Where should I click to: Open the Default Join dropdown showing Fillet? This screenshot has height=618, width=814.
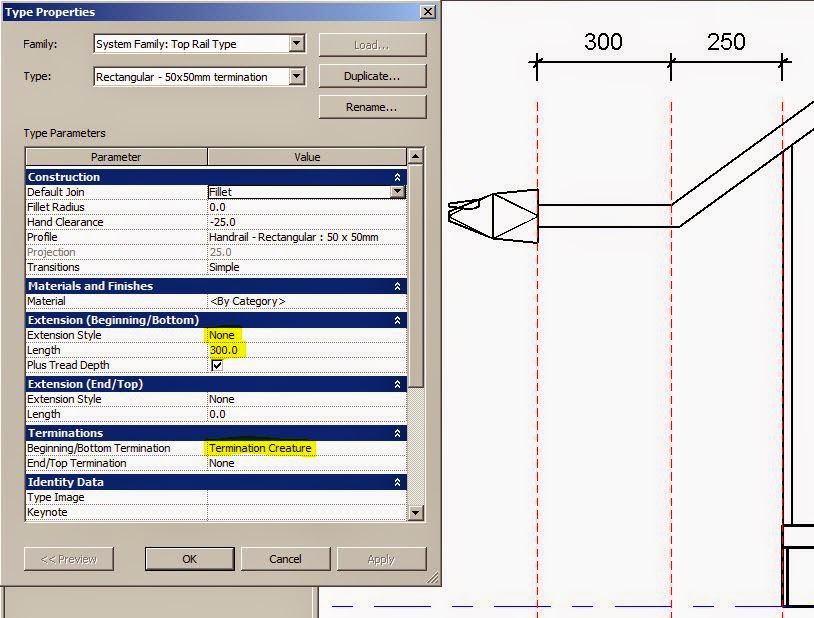tap(396, 191)
